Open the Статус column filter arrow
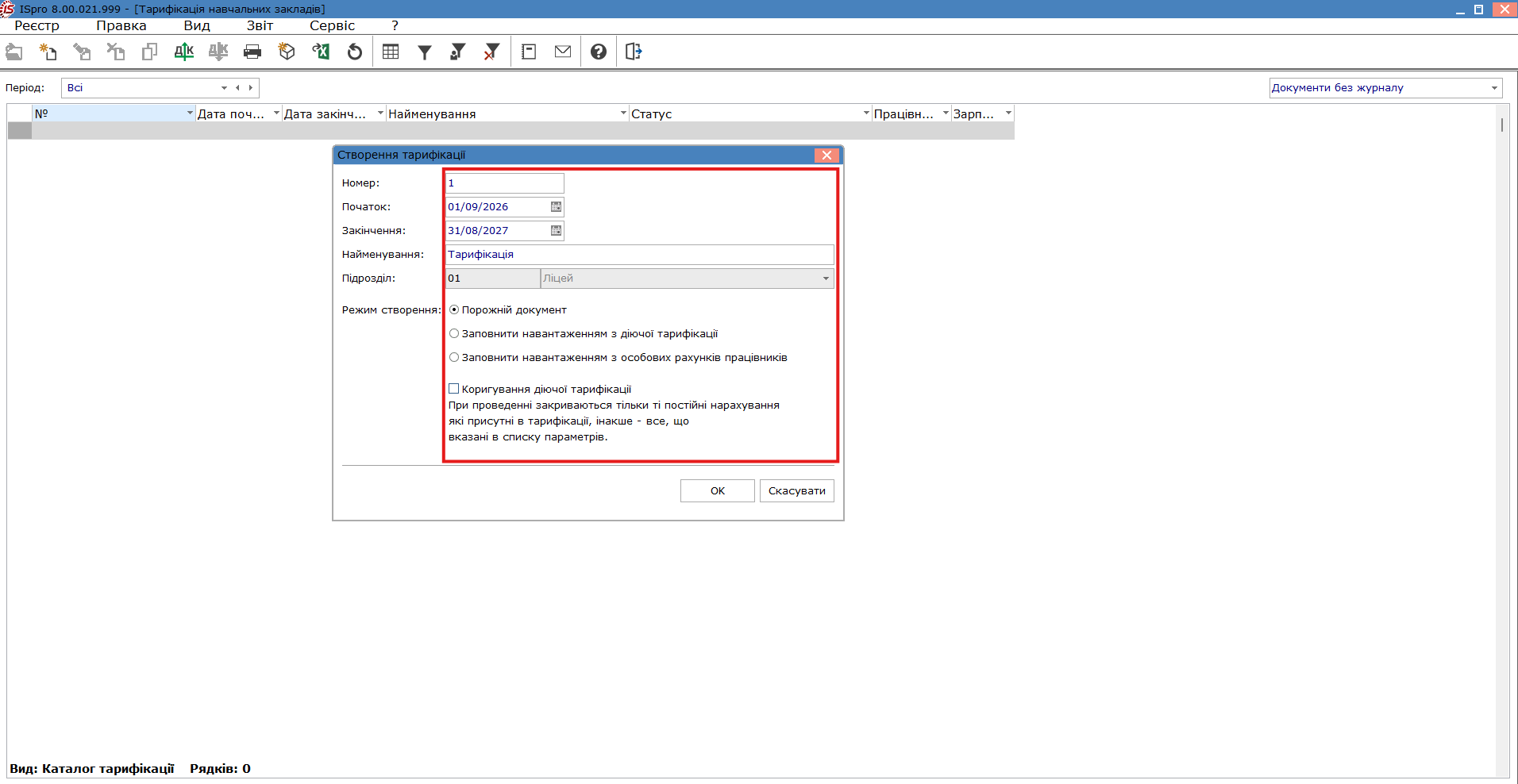 tap(866, 113)
